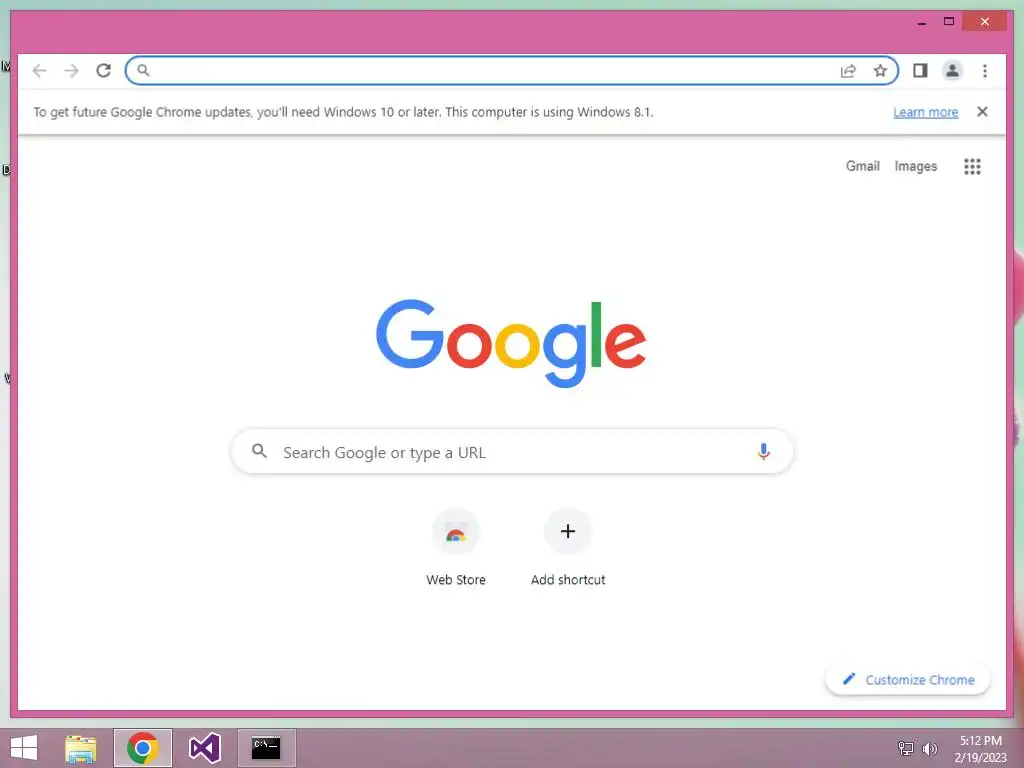Image resolution: width=1024 pixels, height=768 pixels.
Task: Open the Web Store shortcut
Action: pyautogui.click(x=456, y=549)
